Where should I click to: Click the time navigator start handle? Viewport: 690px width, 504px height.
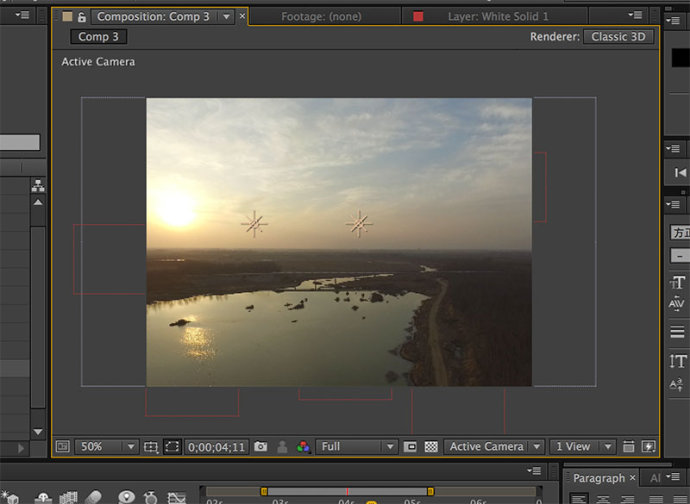[264, 491]
